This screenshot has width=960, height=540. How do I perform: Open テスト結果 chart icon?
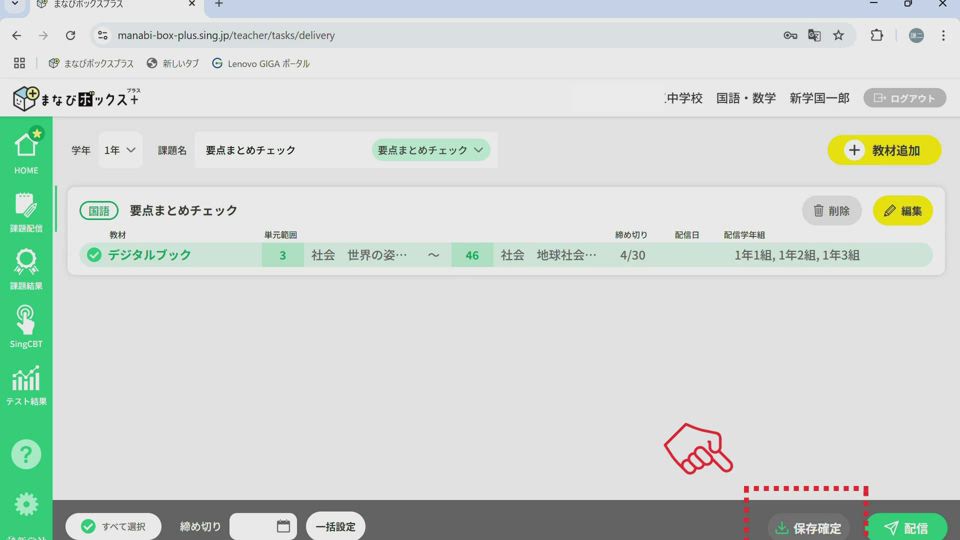[x=26, y=384]
